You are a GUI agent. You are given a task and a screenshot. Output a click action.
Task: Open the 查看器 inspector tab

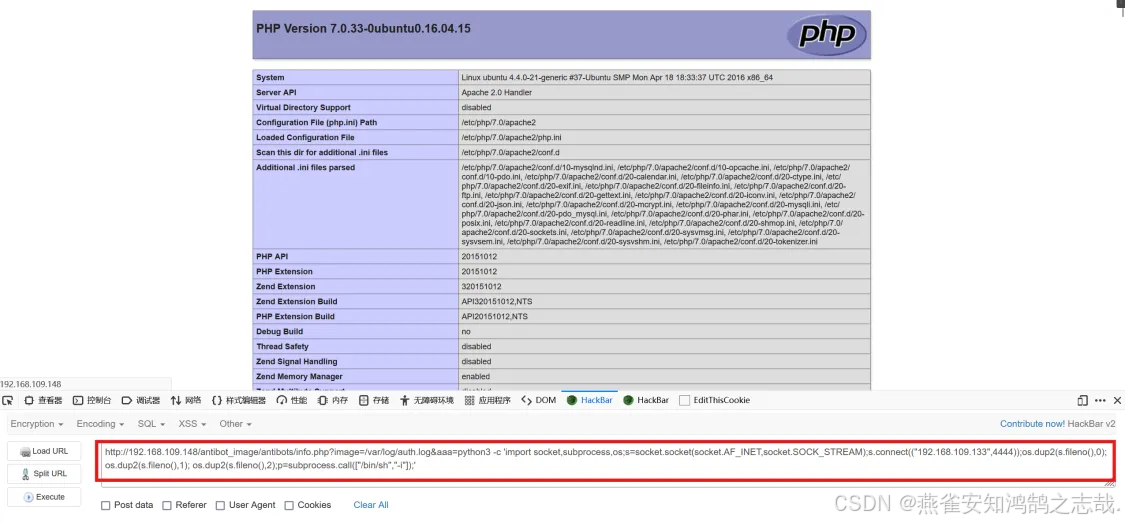click(x=43, y=400)
